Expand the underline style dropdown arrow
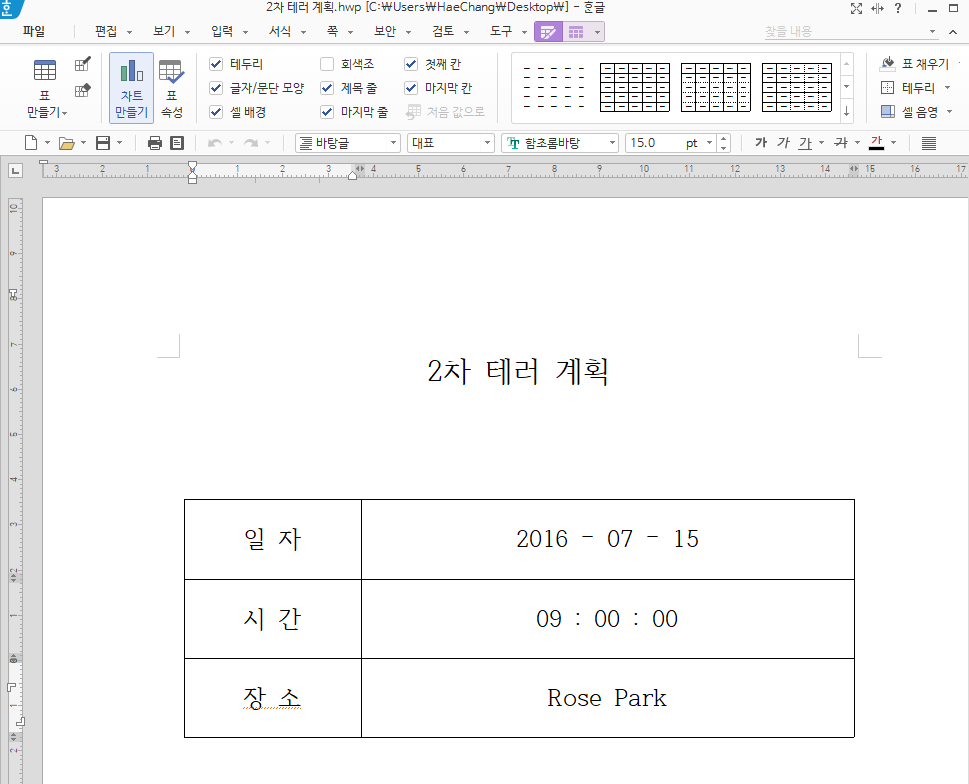This screenshot has height=784, width=969. pos(821,143)
